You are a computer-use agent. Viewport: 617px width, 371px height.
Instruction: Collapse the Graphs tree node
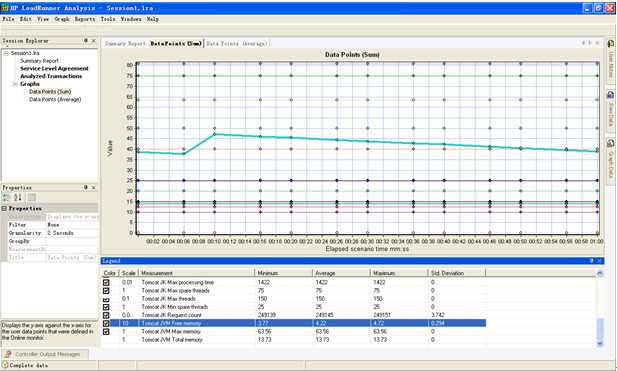15,84
